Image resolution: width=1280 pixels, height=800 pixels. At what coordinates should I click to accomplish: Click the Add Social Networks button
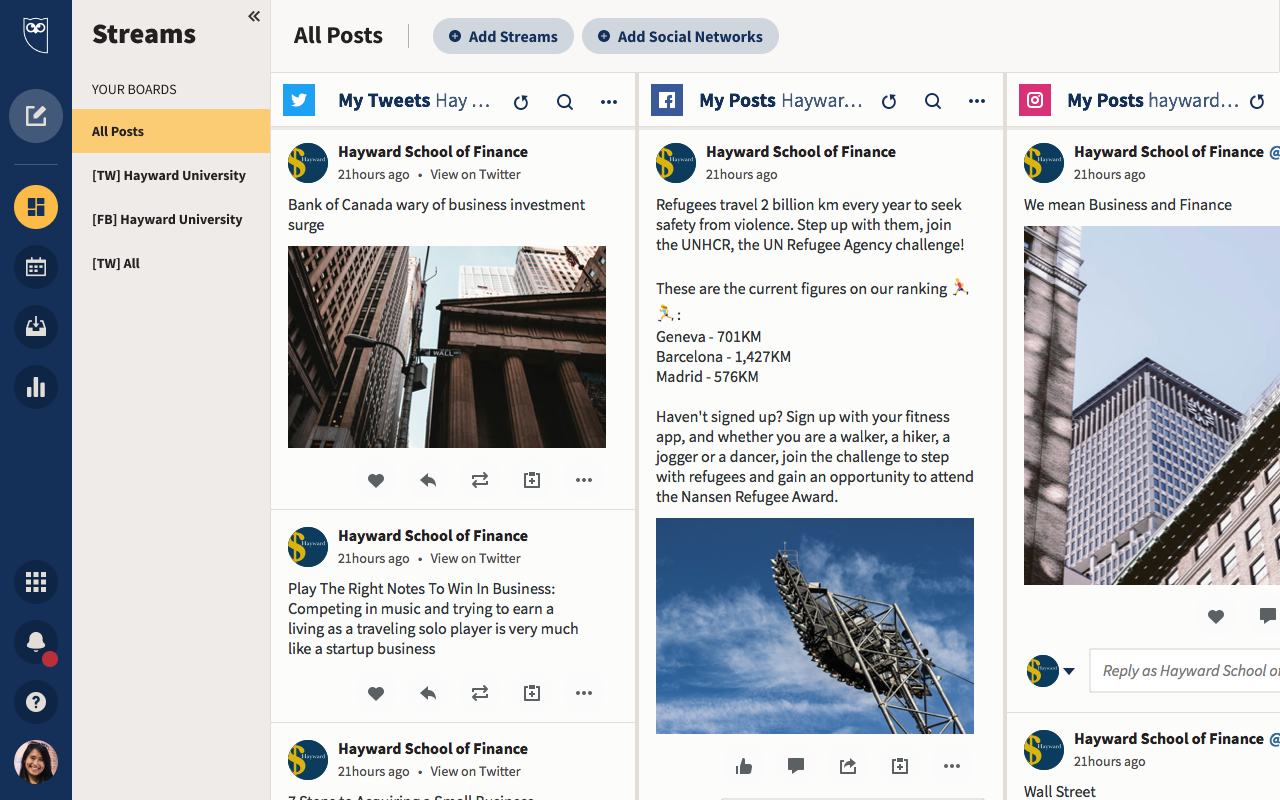click(x=680, y=36)
